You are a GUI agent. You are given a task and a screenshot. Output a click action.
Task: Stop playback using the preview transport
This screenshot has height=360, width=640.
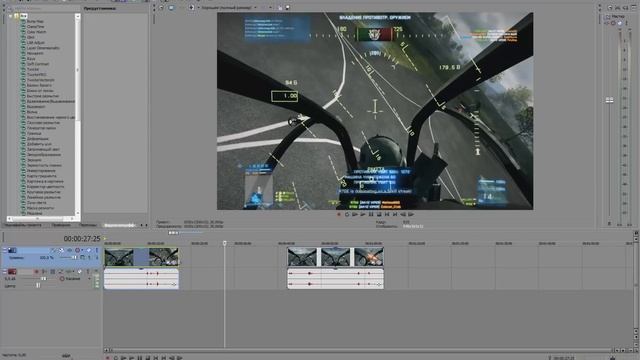[x=379, y=214]
